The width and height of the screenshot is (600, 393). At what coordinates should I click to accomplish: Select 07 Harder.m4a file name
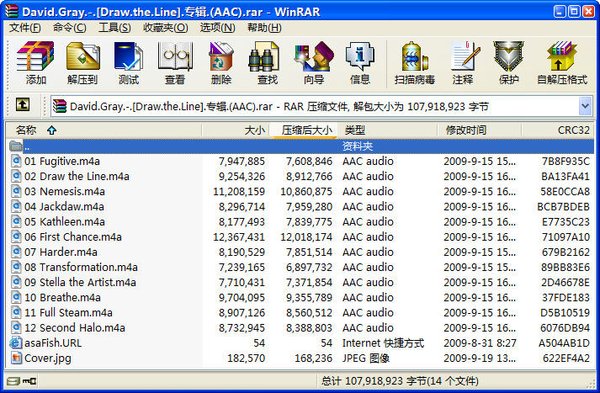[61, 252]
